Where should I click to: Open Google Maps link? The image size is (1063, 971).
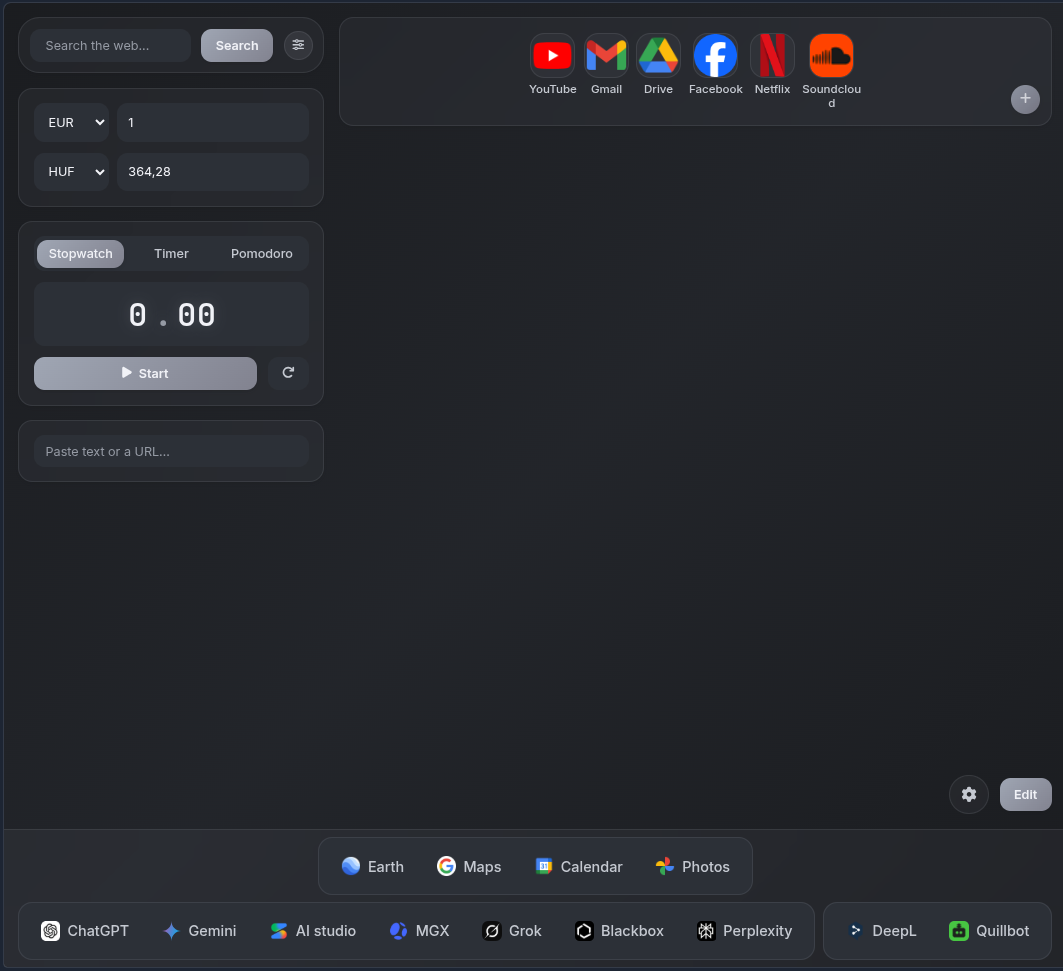pos(469,867)
